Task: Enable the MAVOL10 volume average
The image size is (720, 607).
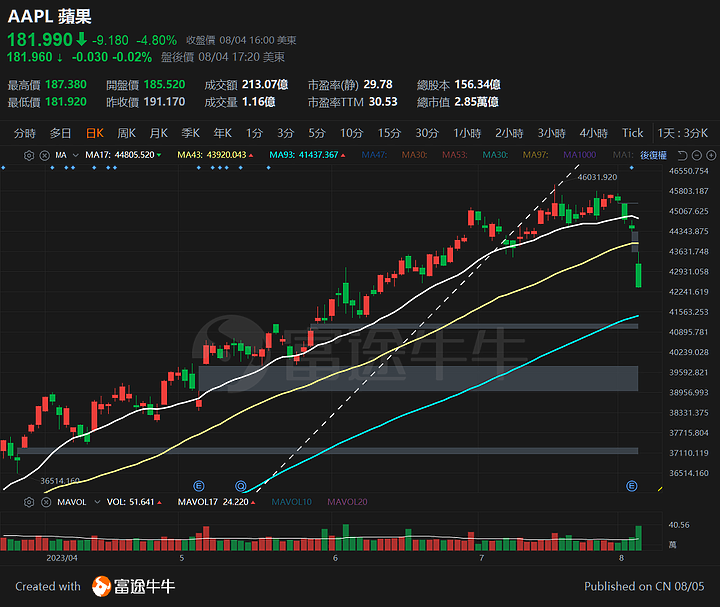Action: [x=292, y=502]
